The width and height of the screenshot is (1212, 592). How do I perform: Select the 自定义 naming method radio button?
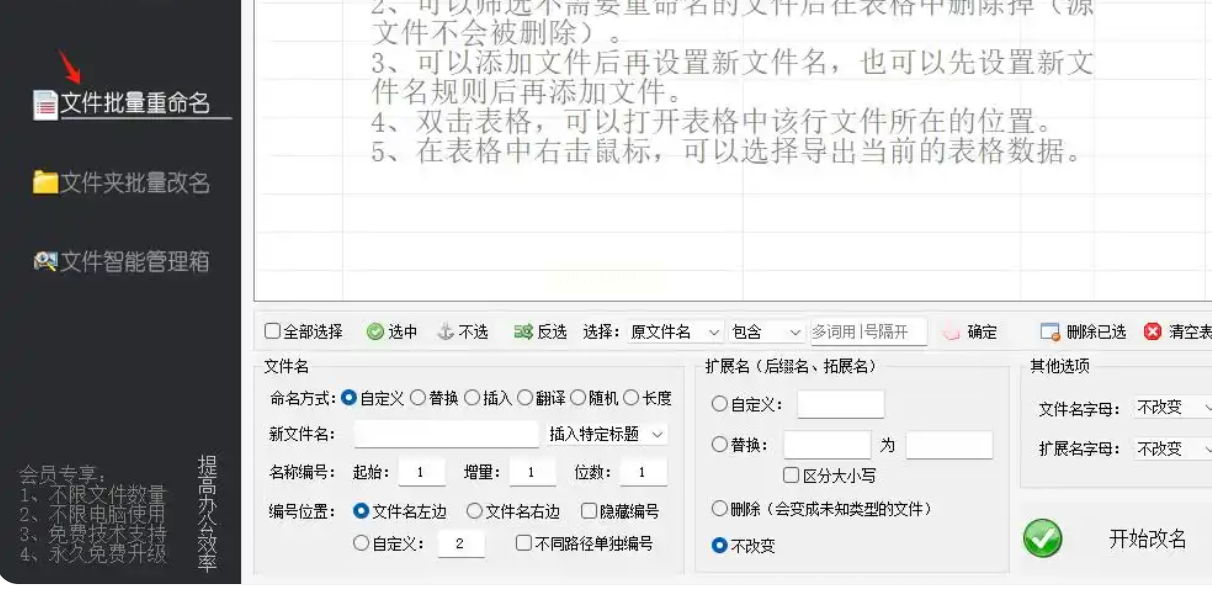[x=349, y=398]
